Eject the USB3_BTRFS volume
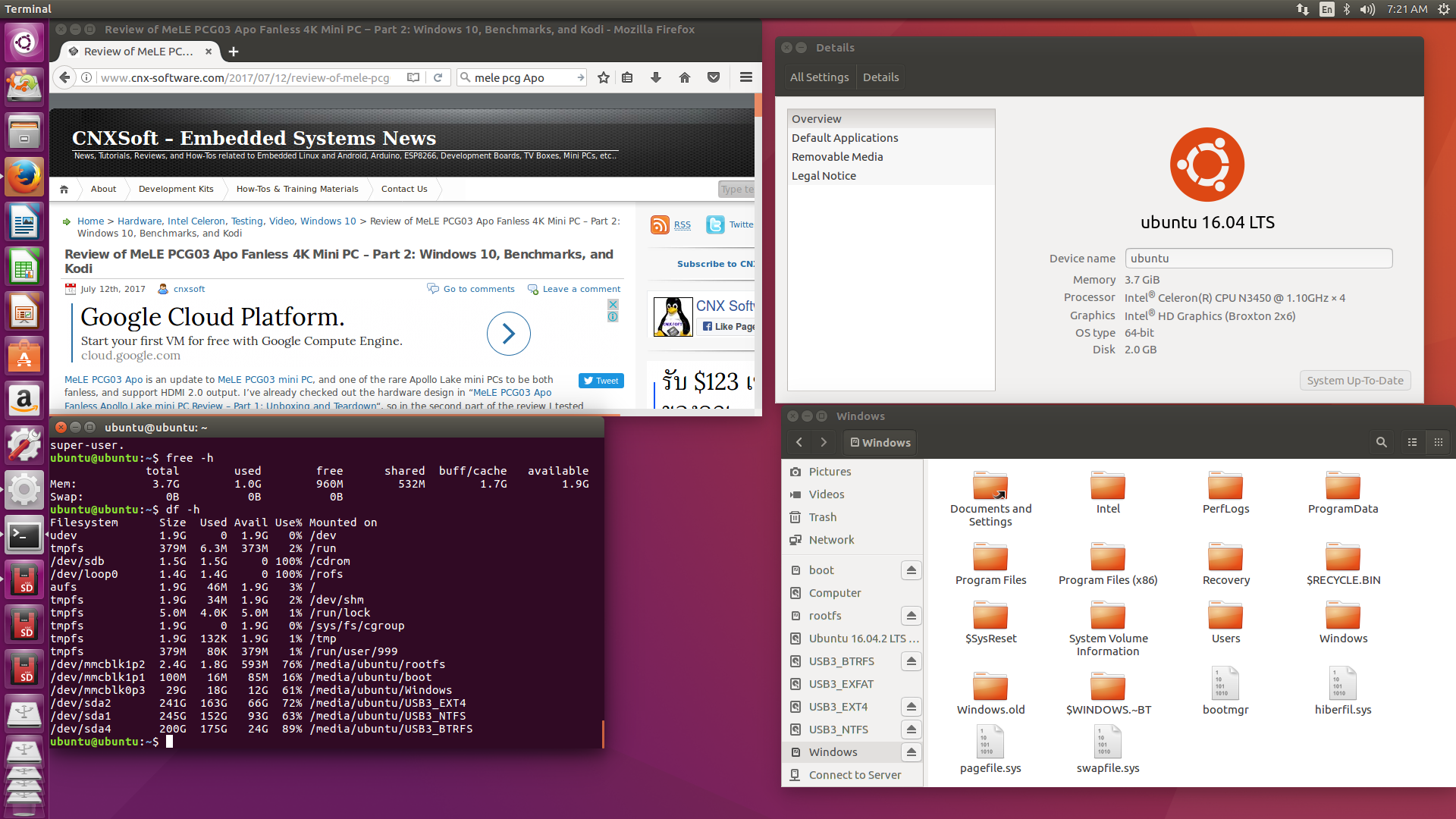1456x819 pixels. click(912, 661)
